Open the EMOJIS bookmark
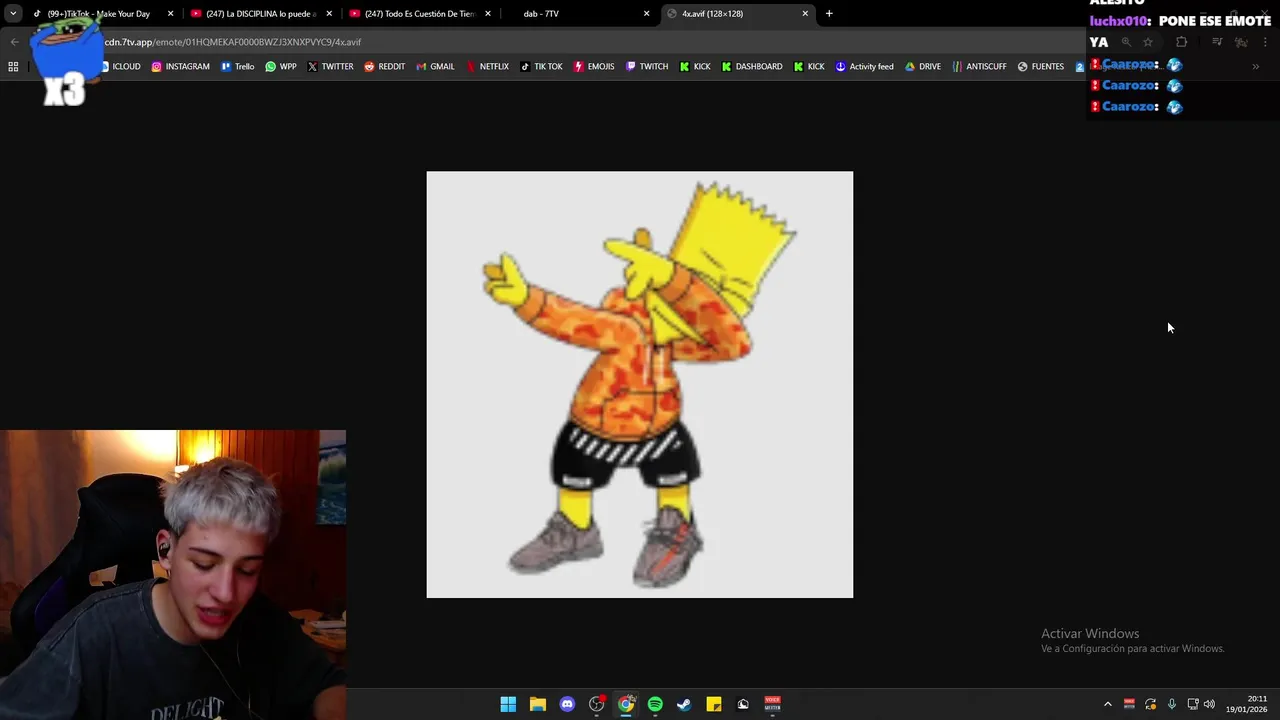 pyautogui.click(x=594, y=67)
